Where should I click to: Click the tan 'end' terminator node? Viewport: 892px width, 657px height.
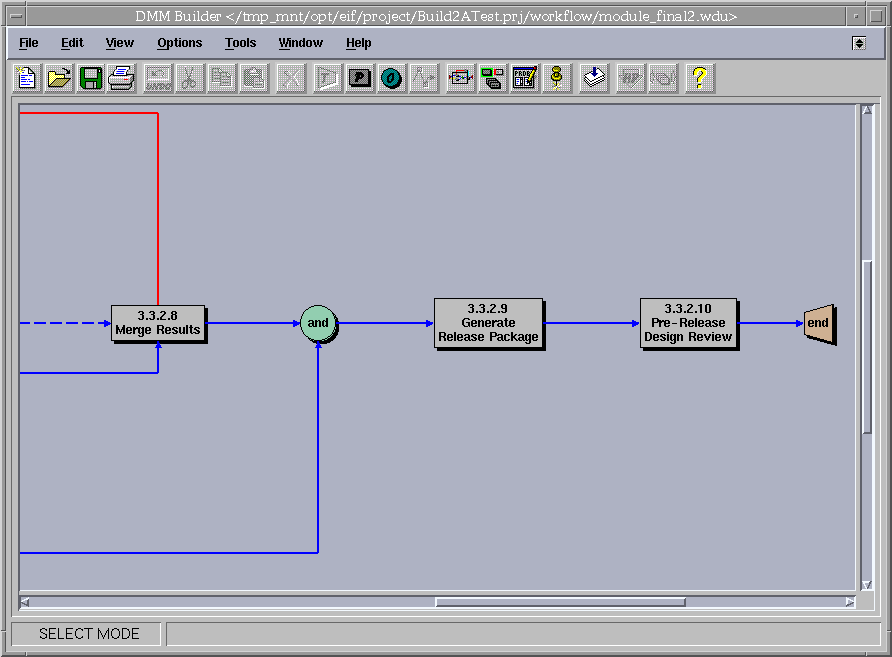(818, 323)
